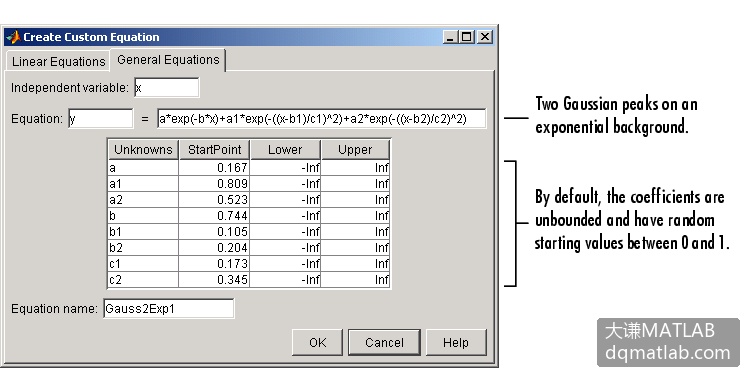The image size is (750, 377).
Task: Click the Lower column header
Action: pyautogui.click(x=285, y=150)
